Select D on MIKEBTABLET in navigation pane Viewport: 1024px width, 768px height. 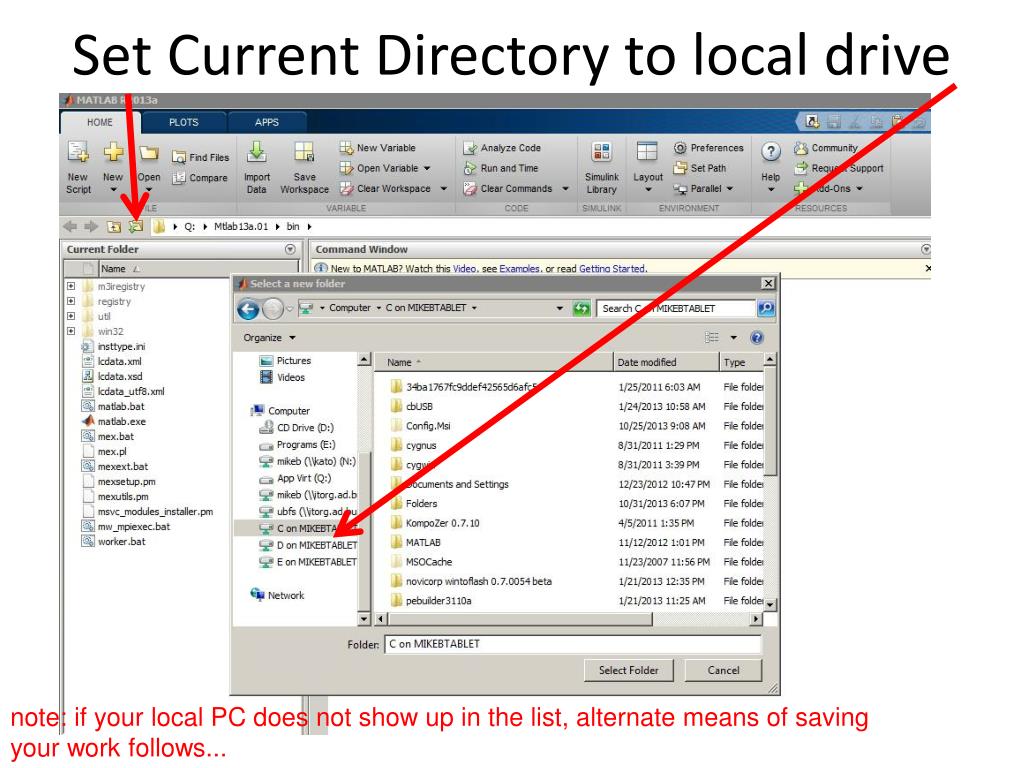(308, 545)
